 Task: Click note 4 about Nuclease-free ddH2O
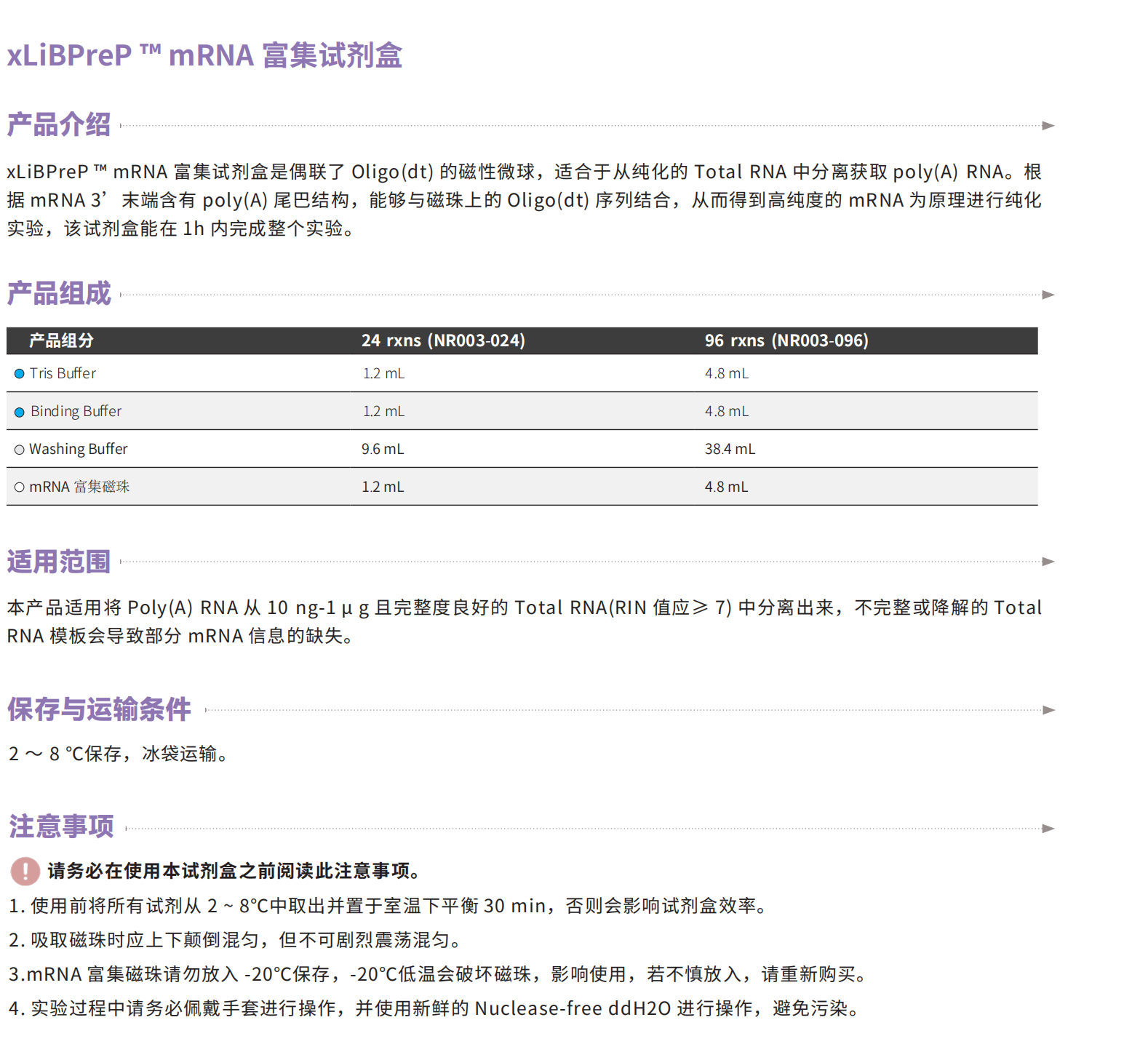coord(434,1008)
